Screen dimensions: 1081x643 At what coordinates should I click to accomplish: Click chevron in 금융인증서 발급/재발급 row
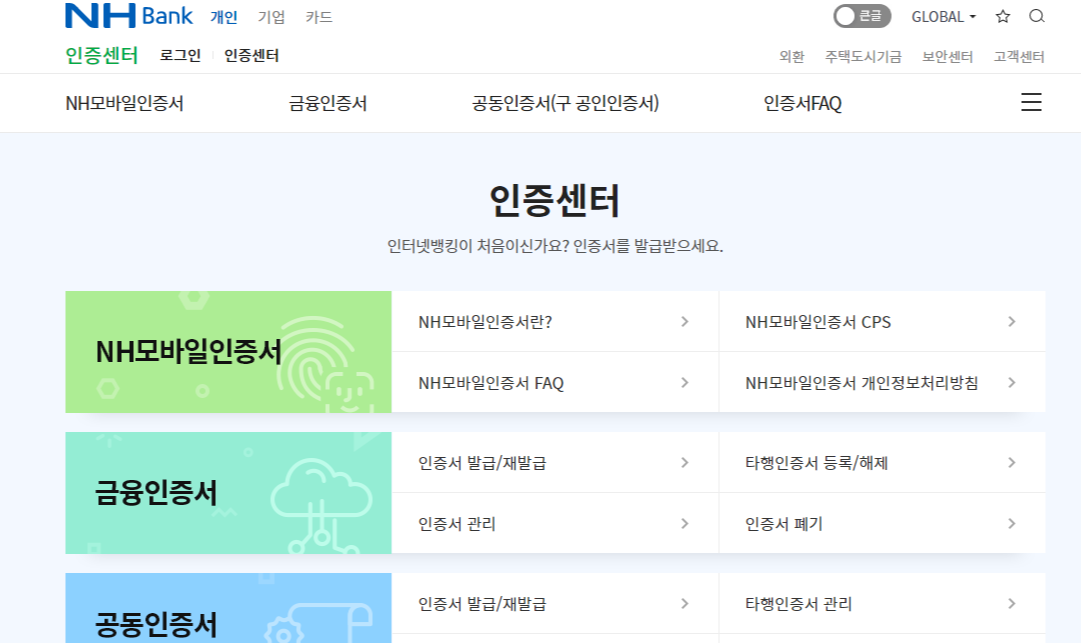coord(685,462)
